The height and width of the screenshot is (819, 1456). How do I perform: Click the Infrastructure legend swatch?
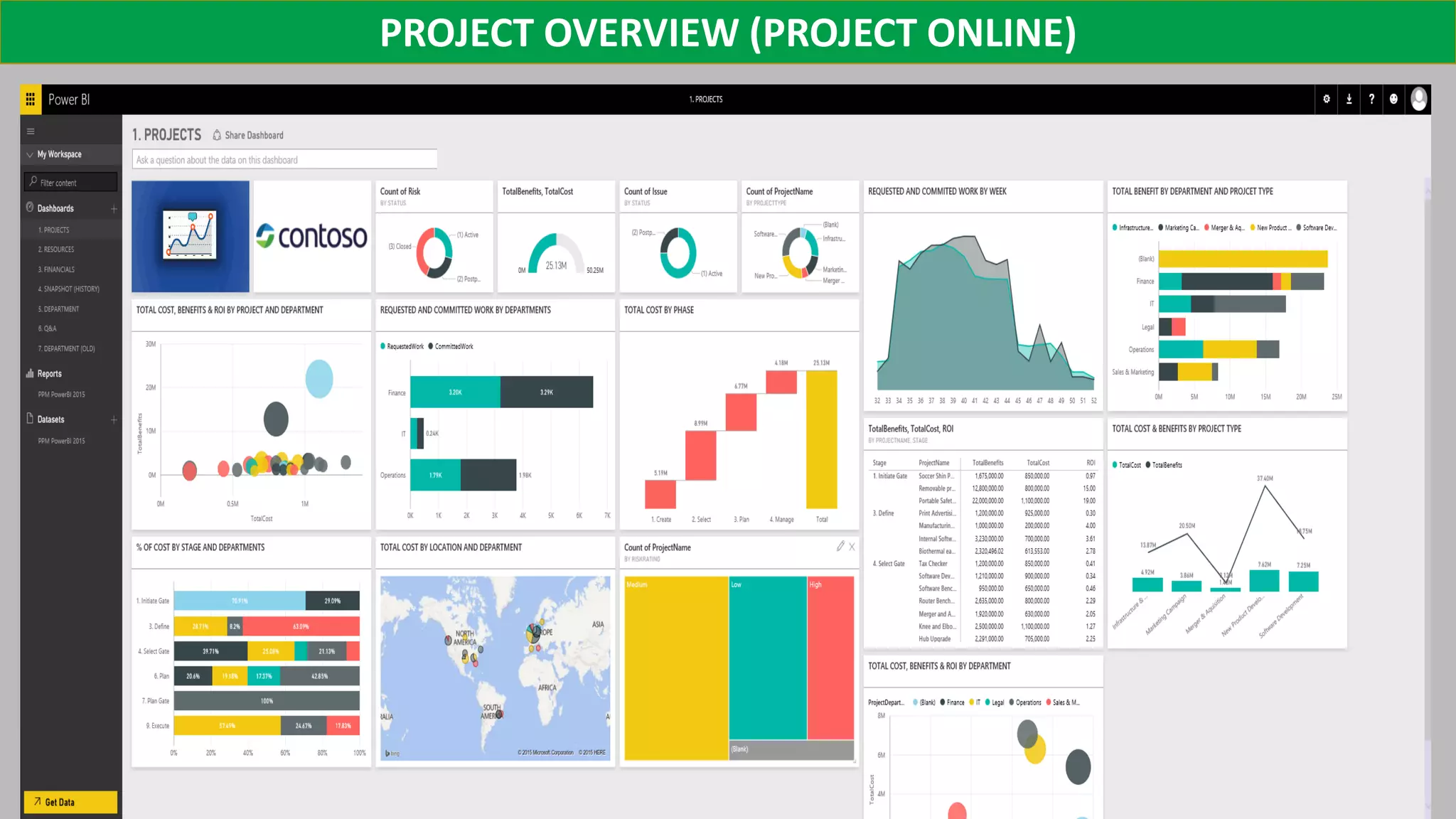[1115, 227]
